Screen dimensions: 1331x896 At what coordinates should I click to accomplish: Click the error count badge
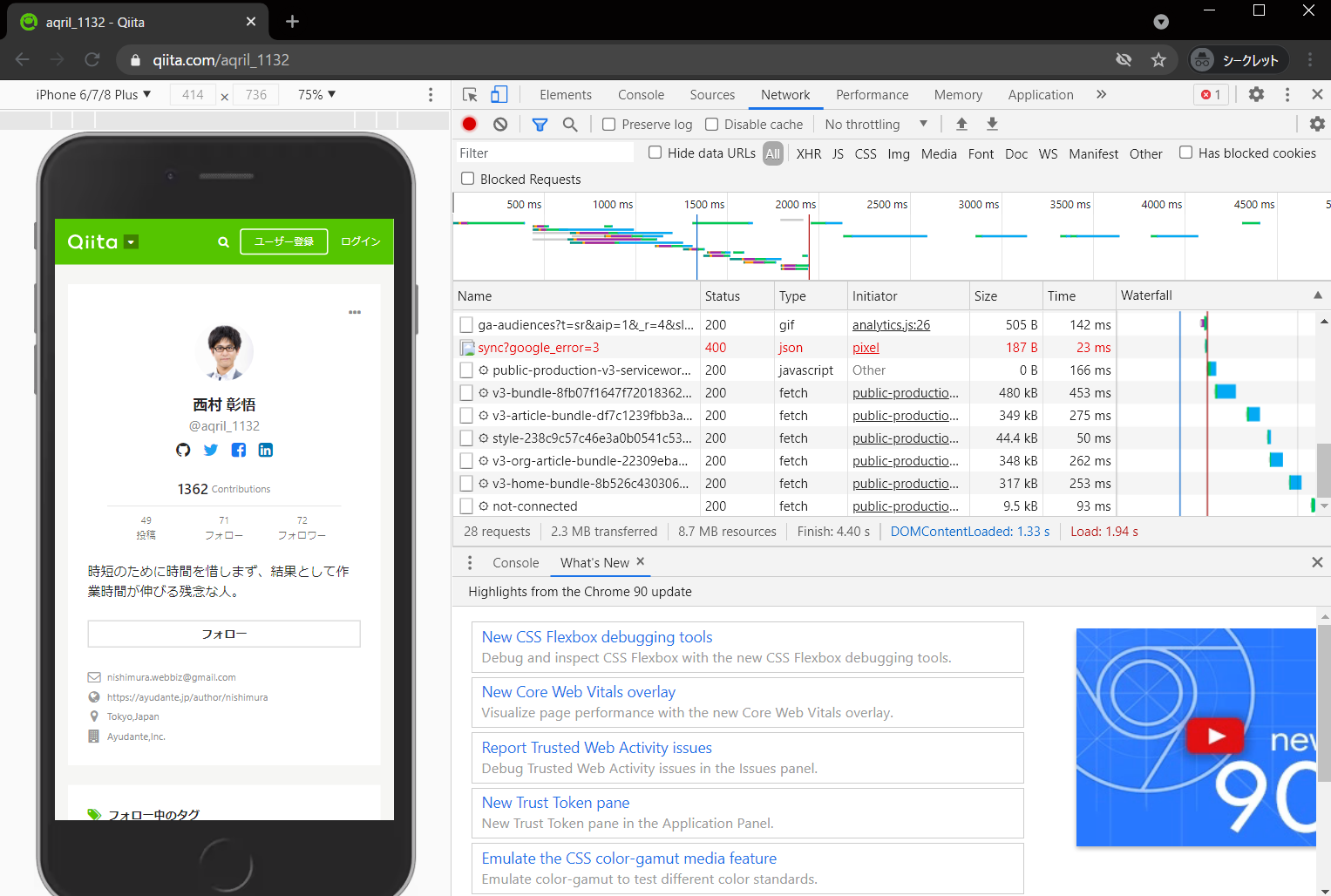(x=1211, y=94)
